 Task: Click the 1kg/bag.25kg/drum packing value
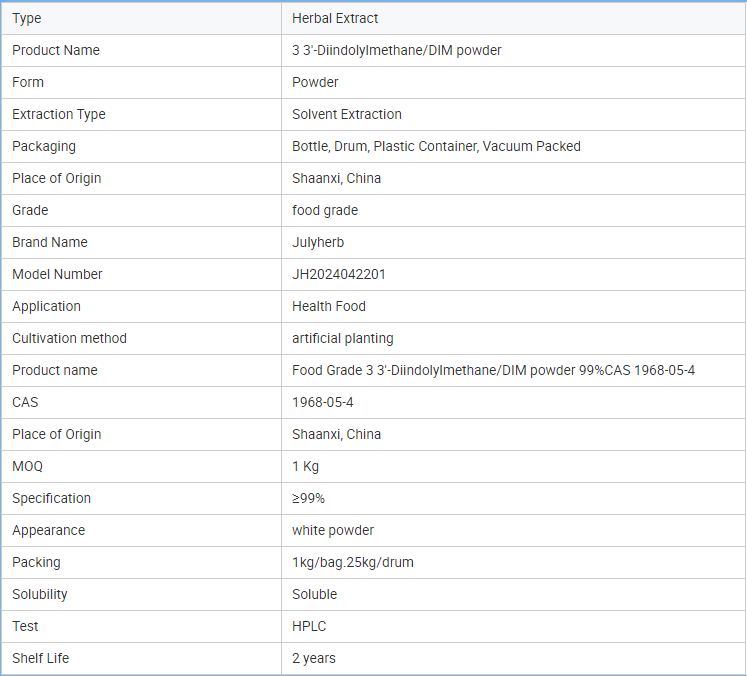click(x=353, y=562)
